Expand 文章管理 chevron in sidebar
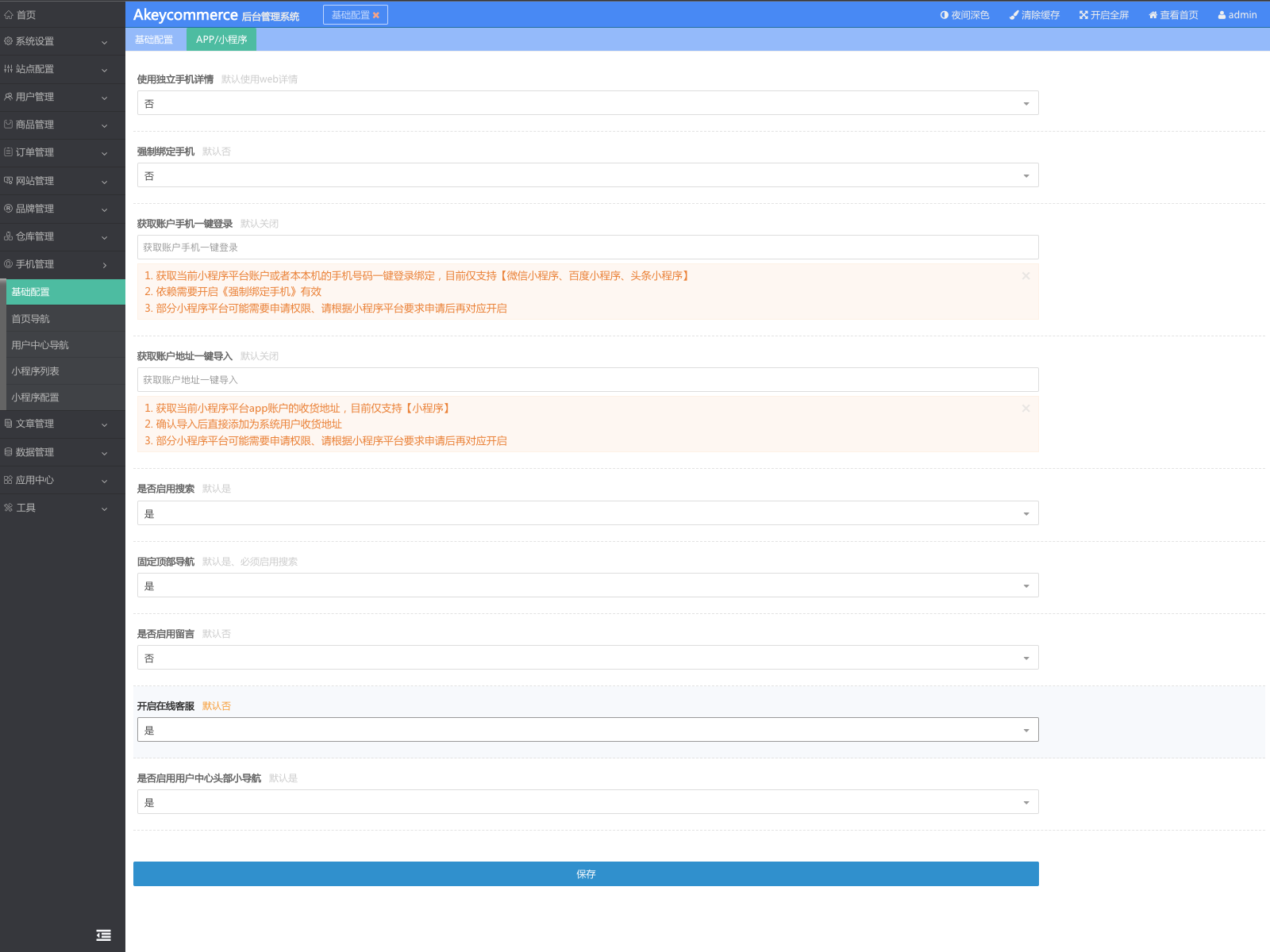The height and width of the screenshot is (952, 1270). [104, 424]
